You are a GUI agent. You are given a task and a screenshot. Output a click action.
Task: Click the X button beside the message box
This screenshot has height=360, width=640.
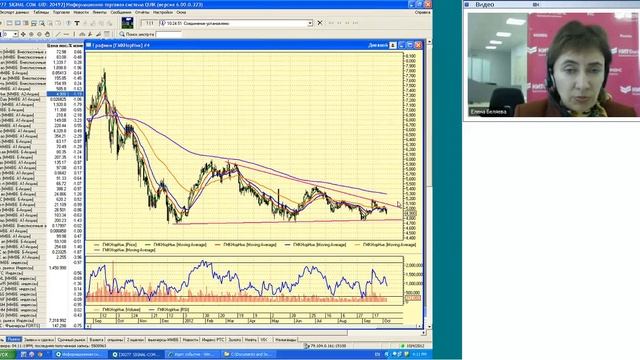pos(320,23)
